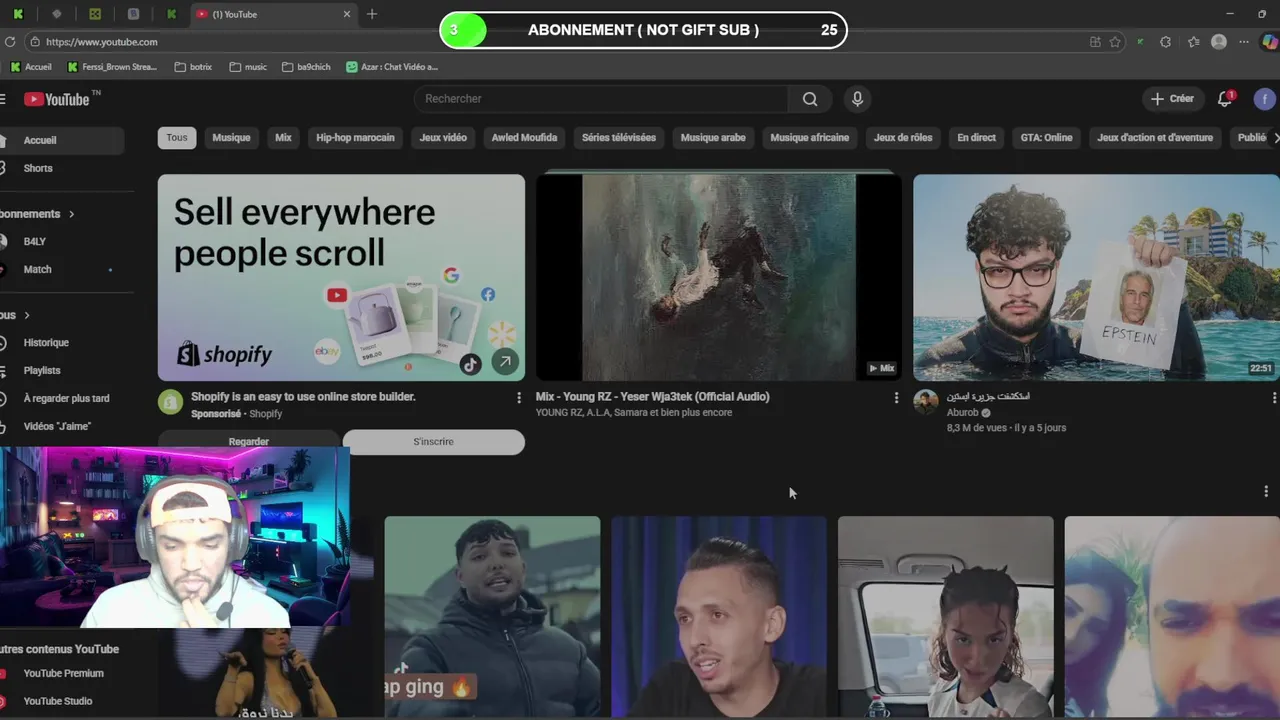Image resolution: width=1280 pixels, height=720 pixels.
Task: Open browser settings three-dot menu
Action: point(1244,42)
